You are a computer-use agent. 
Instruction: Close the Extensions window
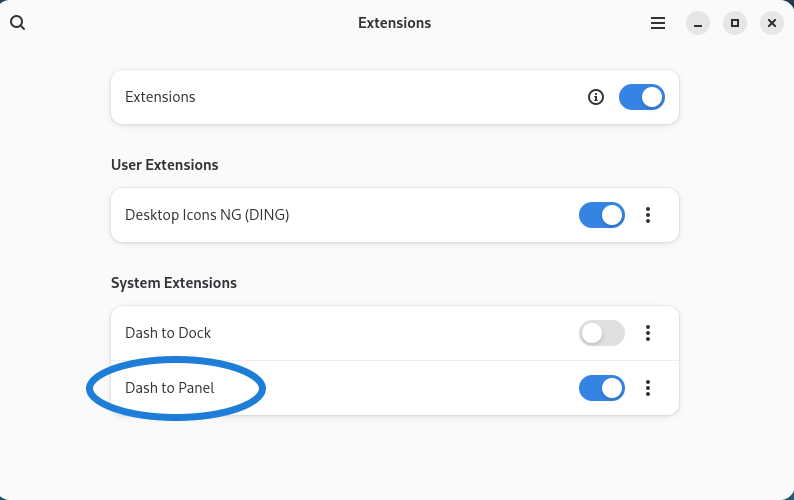[x=771, y=23]
